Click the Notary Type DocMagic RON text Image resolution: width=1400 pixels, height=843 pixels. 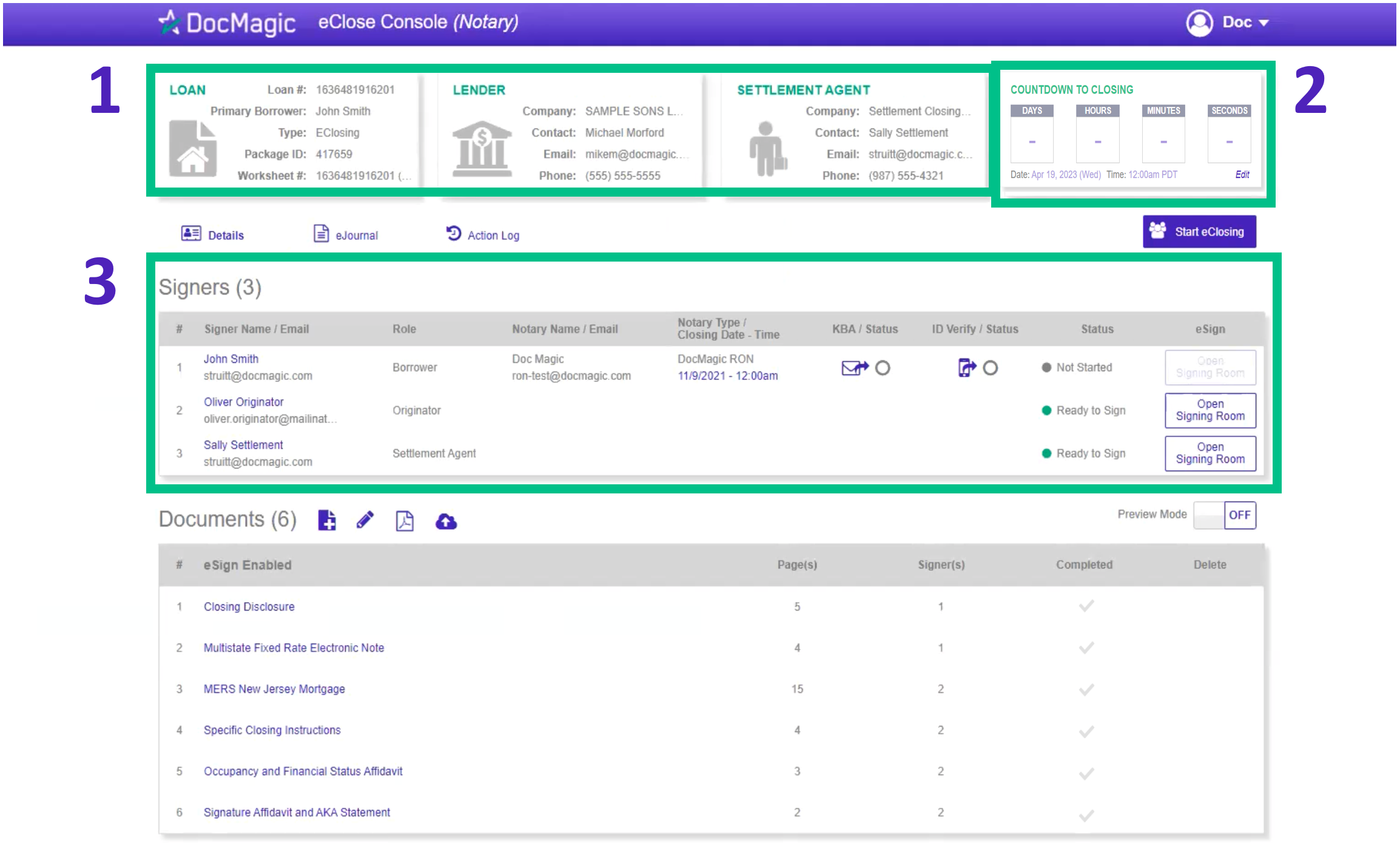(716, 359)
